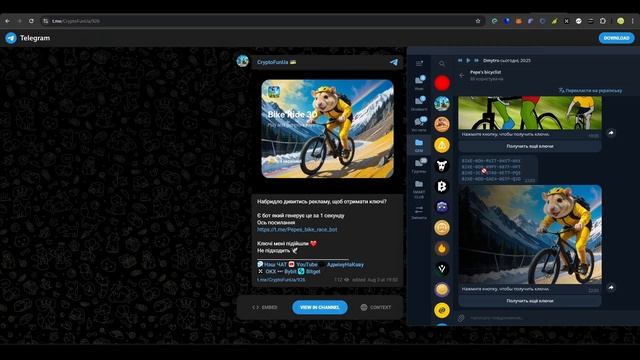Bookmark this page with the star icon
The height and width of the screenshot is (360, 640).
click(x=478, y=21)
